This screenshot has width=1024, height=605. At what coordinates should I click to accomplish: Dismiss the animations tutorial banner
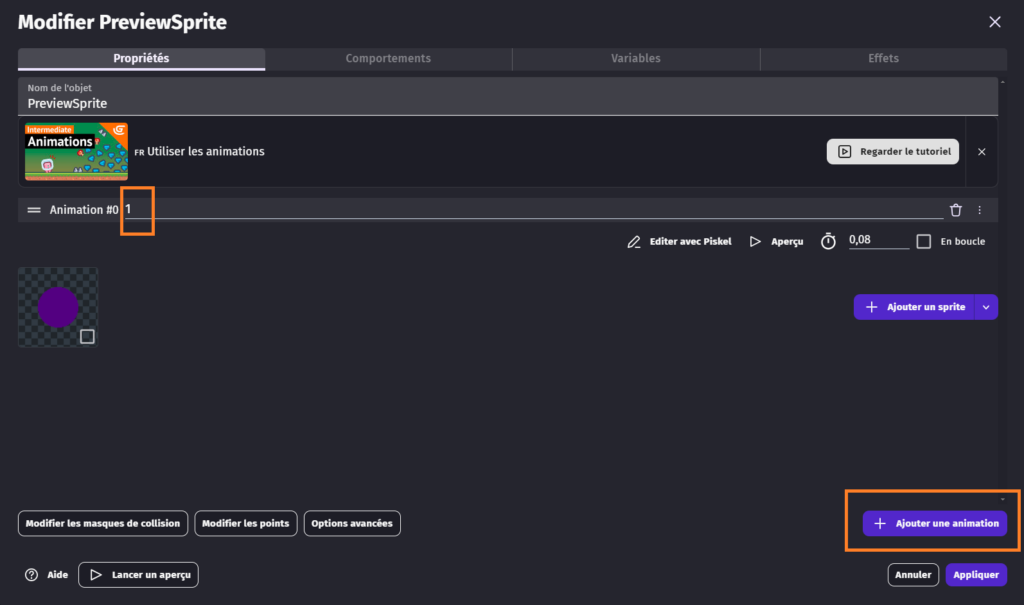click(x=981, y=152)
